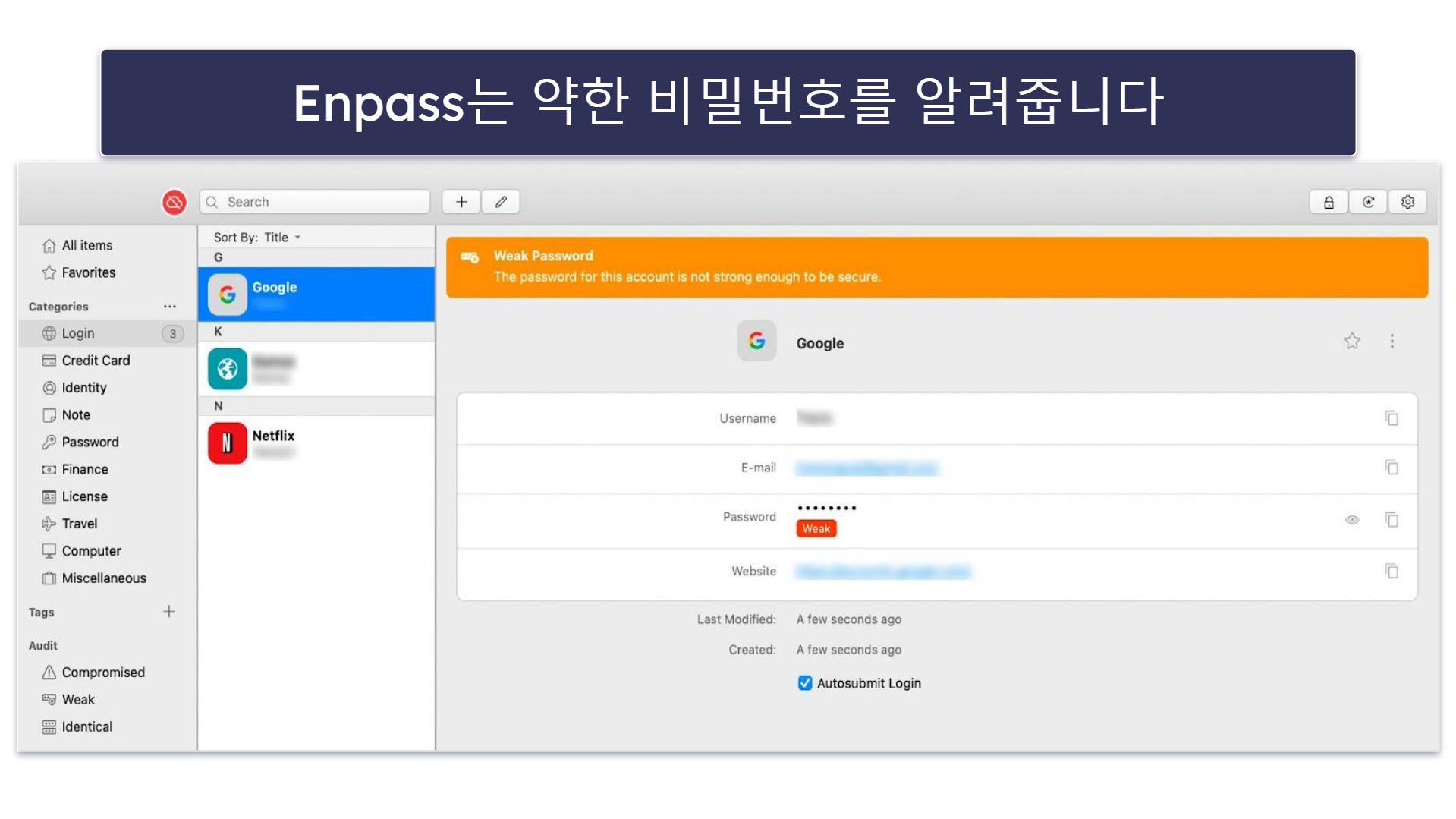Open the Compromised audit list

[x=93, y=673]
